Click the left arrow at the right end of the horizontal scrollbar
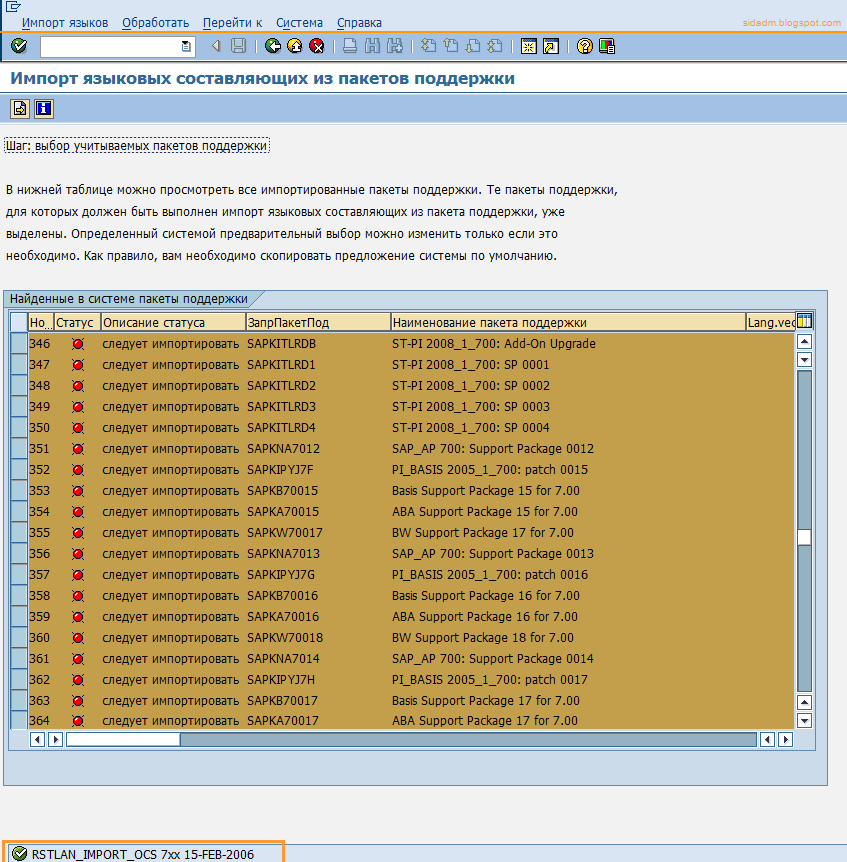Viewport: 847px width, 862px height. [x=767, y=740]
